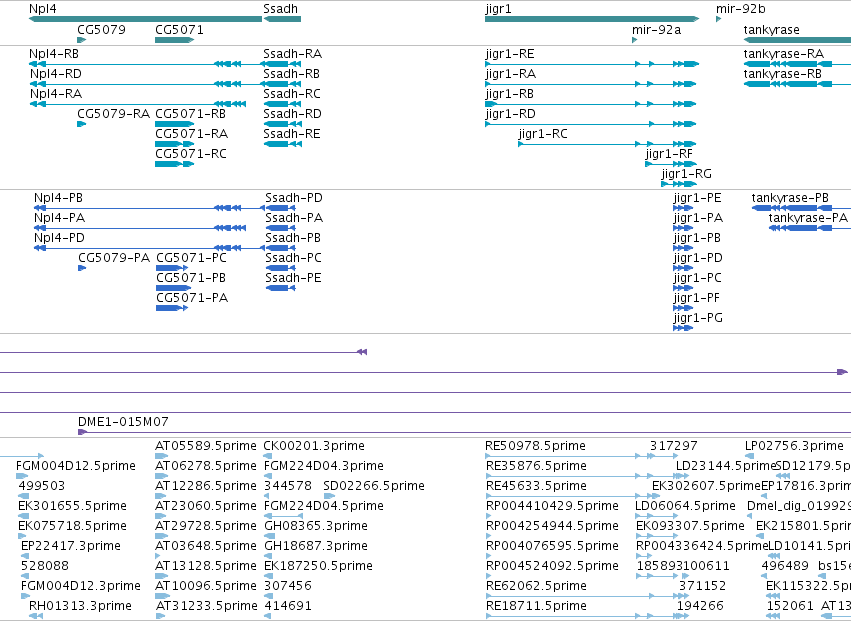The height and width of the screenshot is (621, 851).
Task: Select the tankyrase gene bar
Action: click(x=797, y=40)
